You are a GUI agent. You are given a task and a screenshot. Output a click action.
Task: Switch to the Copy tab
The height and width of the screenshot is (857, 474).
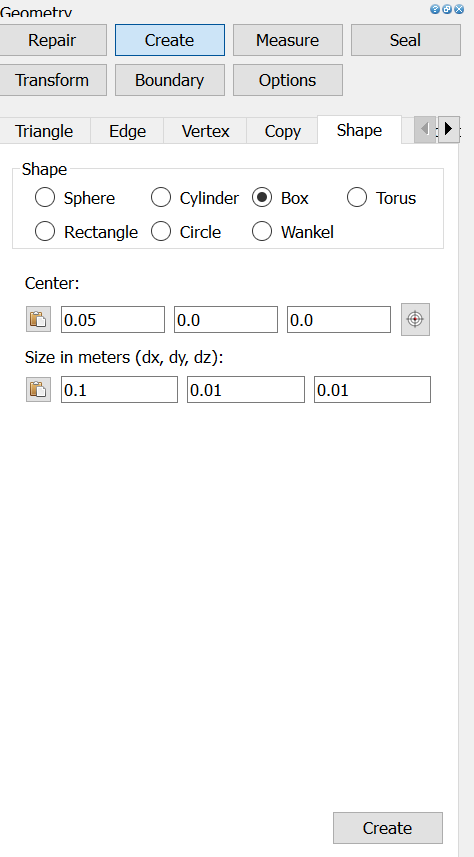pos(282,131)
